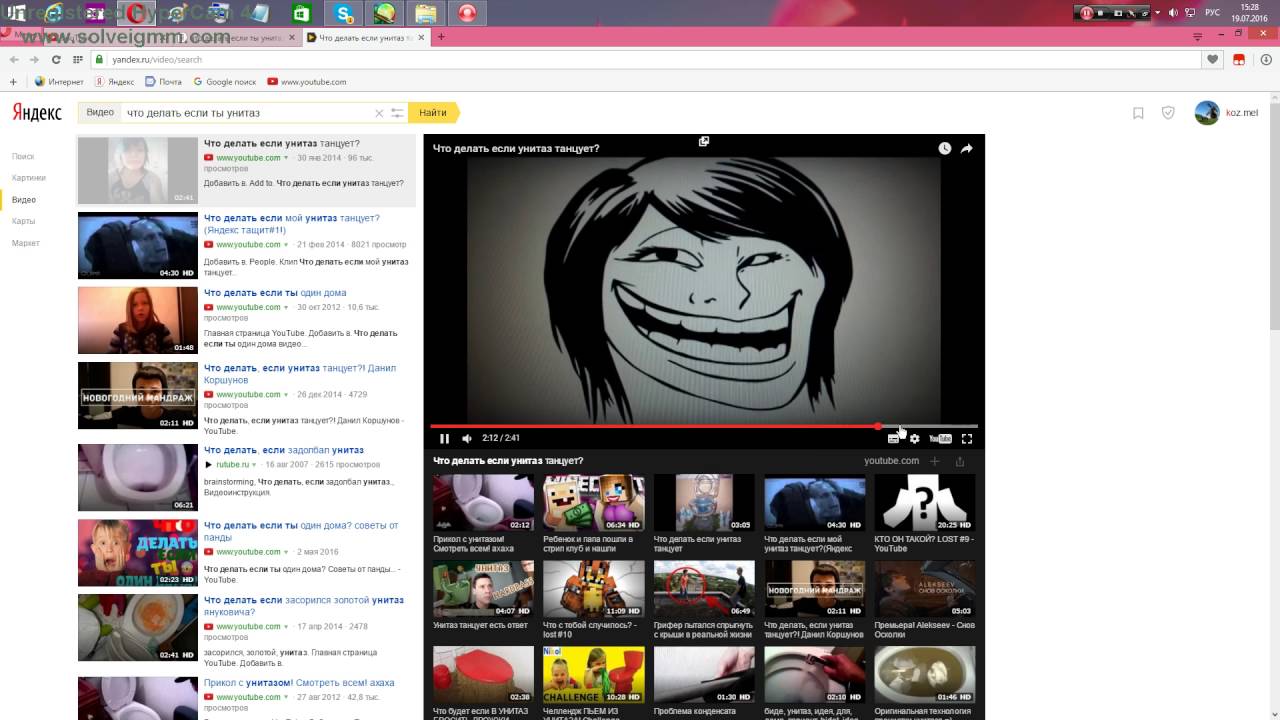Select the Видео section in sidebar

pos(24,200)
